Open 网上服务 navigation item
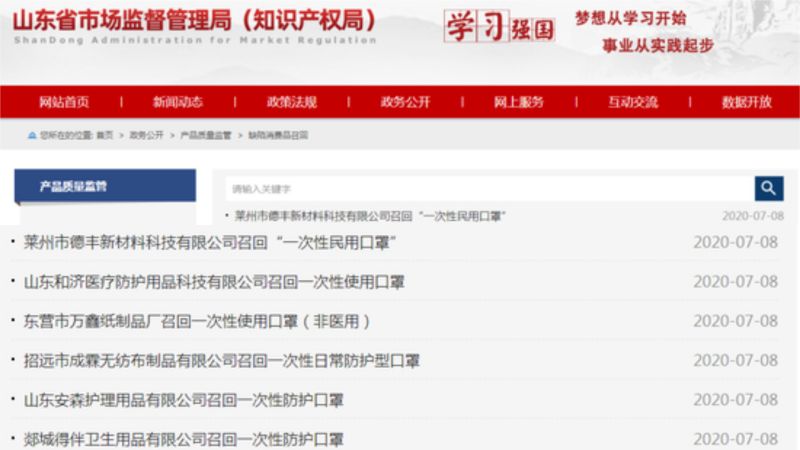This screenshot has width=800, height=450. click(x=518, y=102)
